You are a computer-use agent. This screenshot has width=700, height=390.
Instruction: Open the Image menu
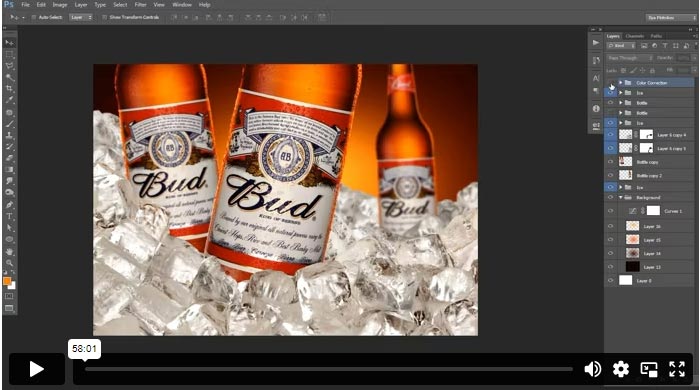(x=60, y=5)
